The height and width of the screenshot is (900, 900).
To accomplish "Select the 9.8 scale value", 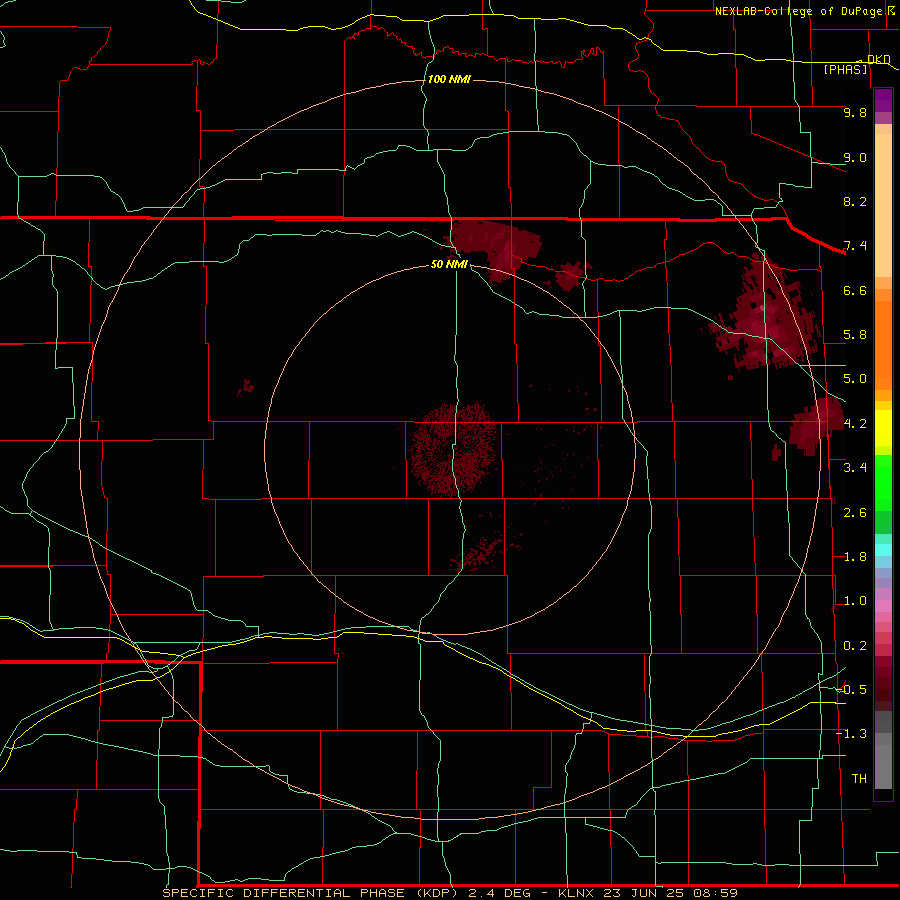I will [855, 112].
